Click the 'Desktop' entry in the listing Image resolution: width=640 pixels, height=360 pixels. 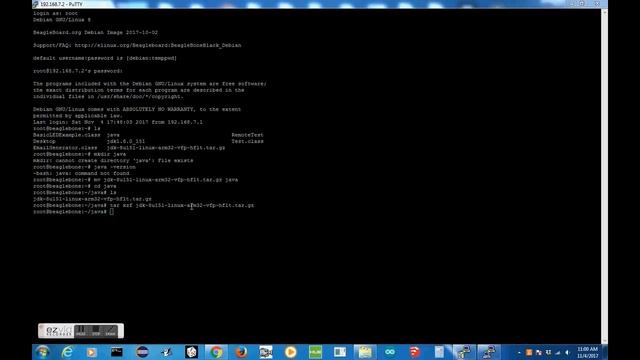[44, 141]
